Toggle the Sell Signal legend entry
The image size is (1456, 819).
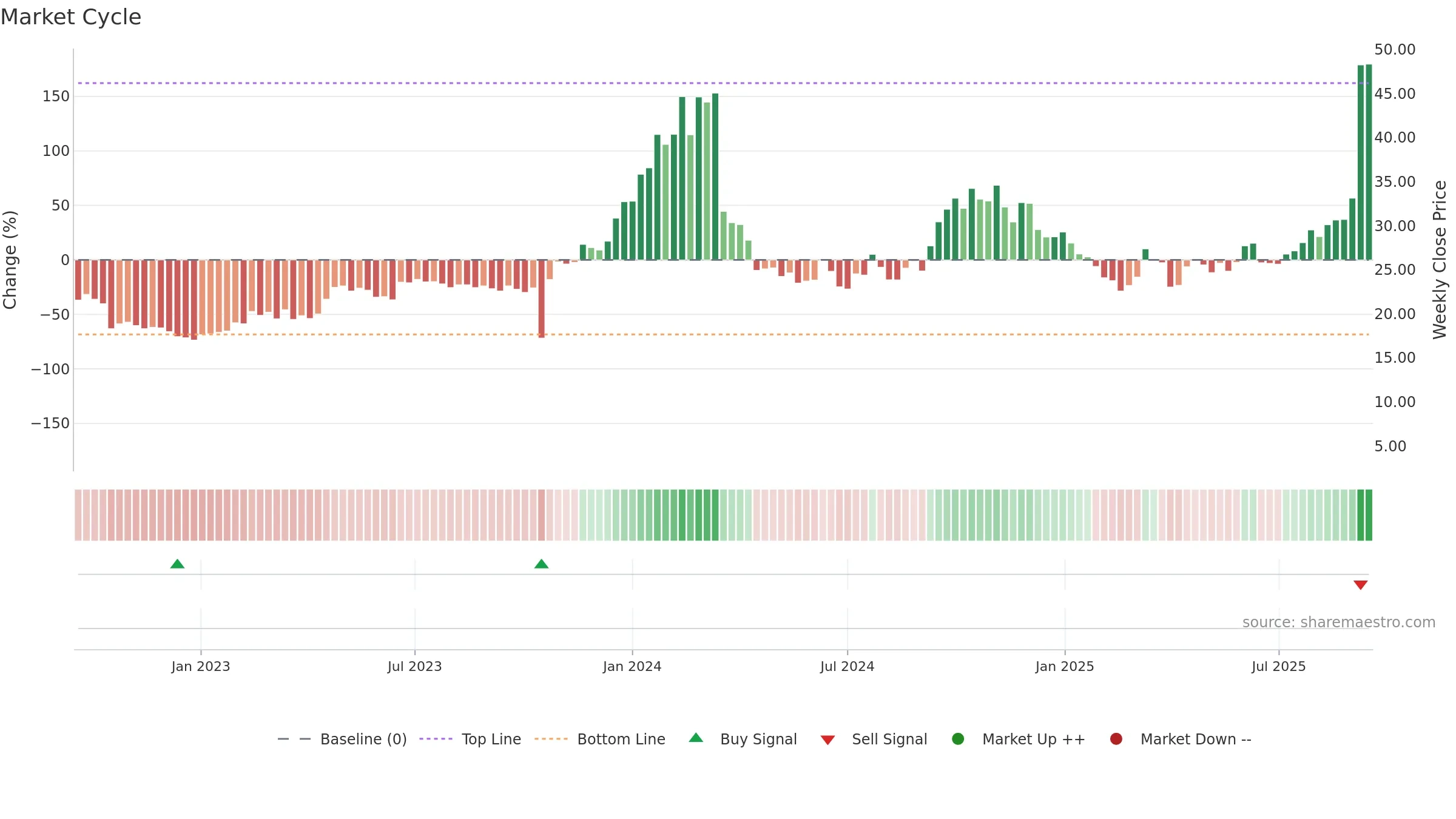874,739
